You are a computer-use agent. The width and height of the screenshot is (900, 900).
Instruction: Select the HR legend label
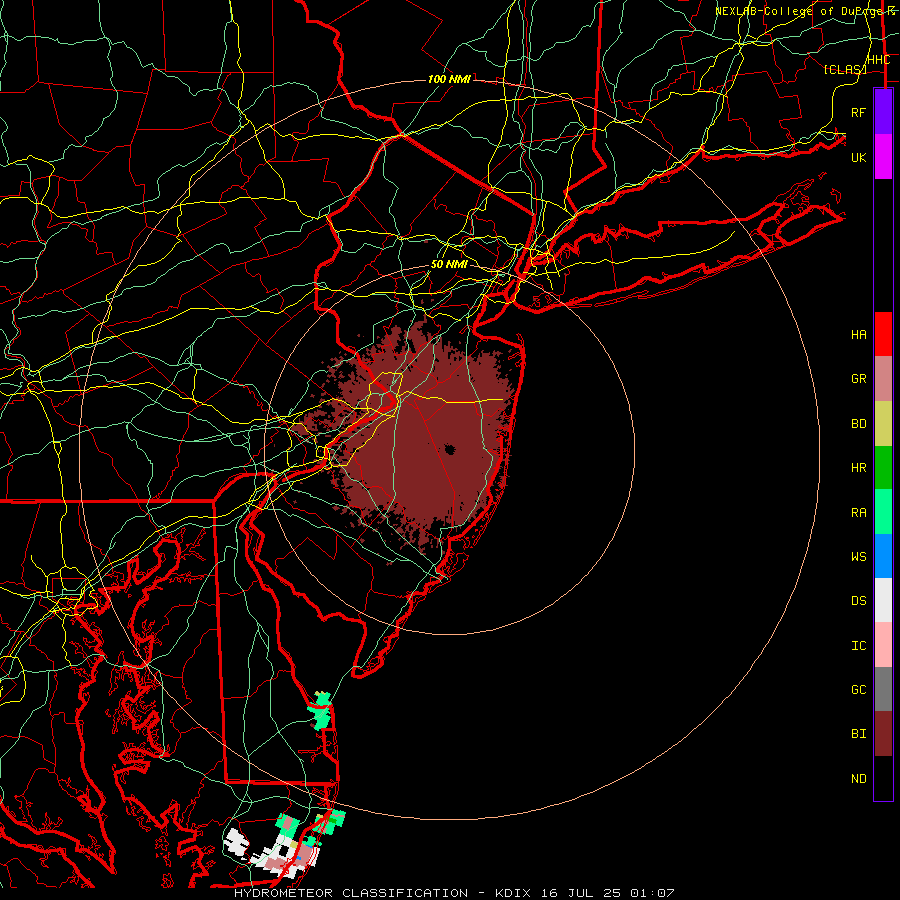858,468
